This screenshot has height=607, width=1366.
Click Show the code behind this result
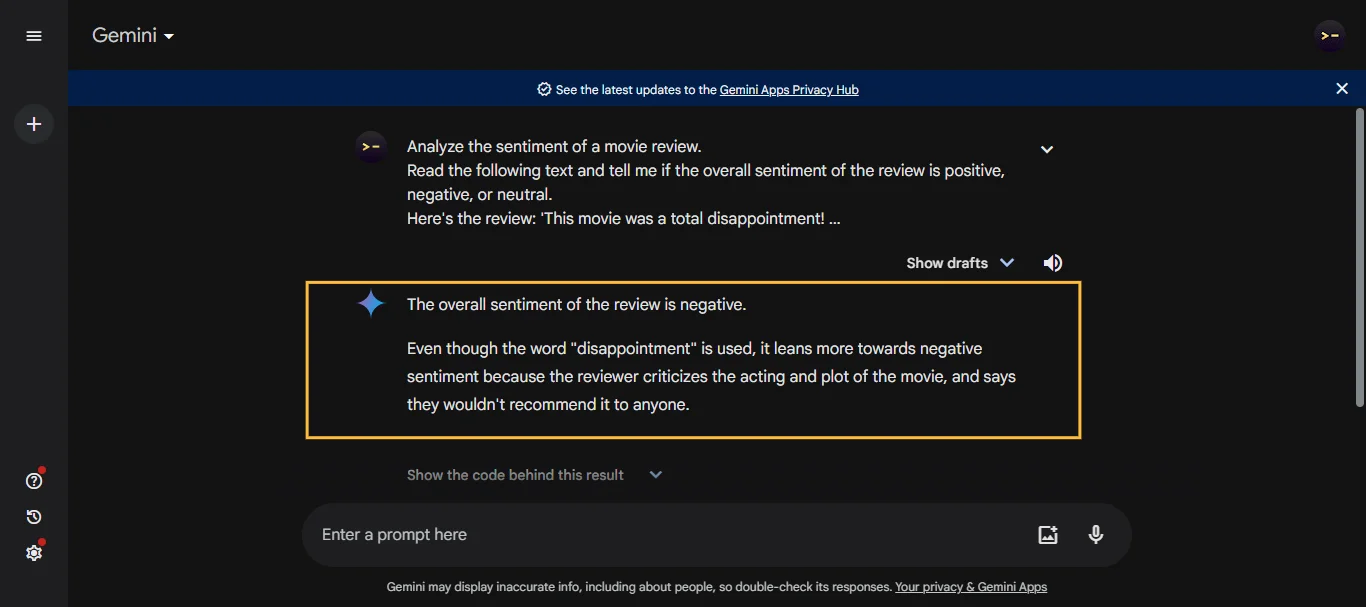pos(515,474)
